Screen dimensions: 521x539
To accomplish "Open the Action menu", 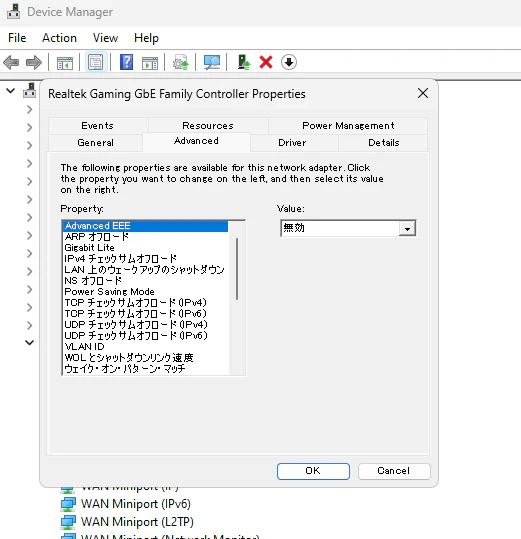I will pyautogui.click(x=59, y=38).
